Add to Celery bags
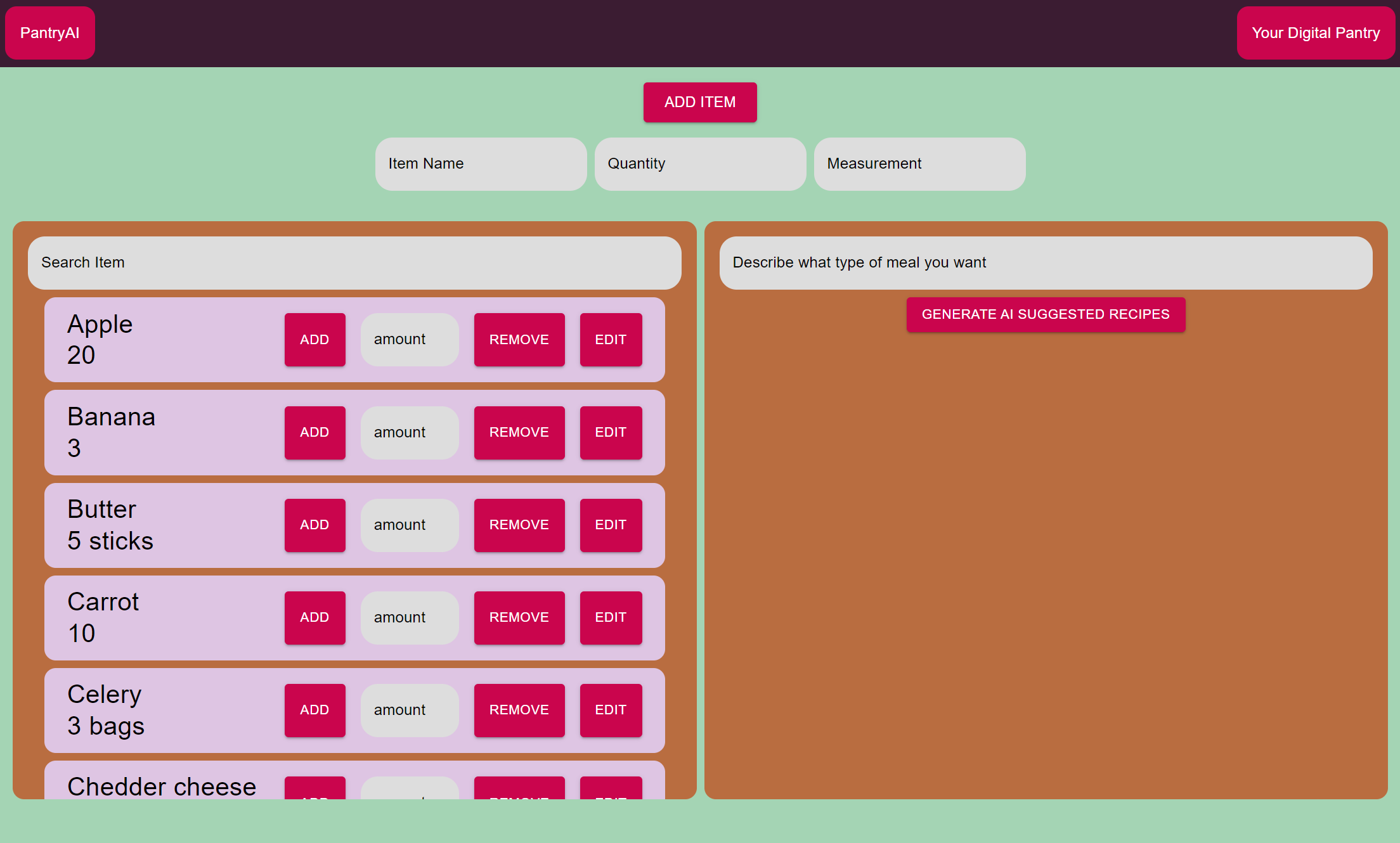Viewport: 1400px width, 843px height. coord(314,710)
